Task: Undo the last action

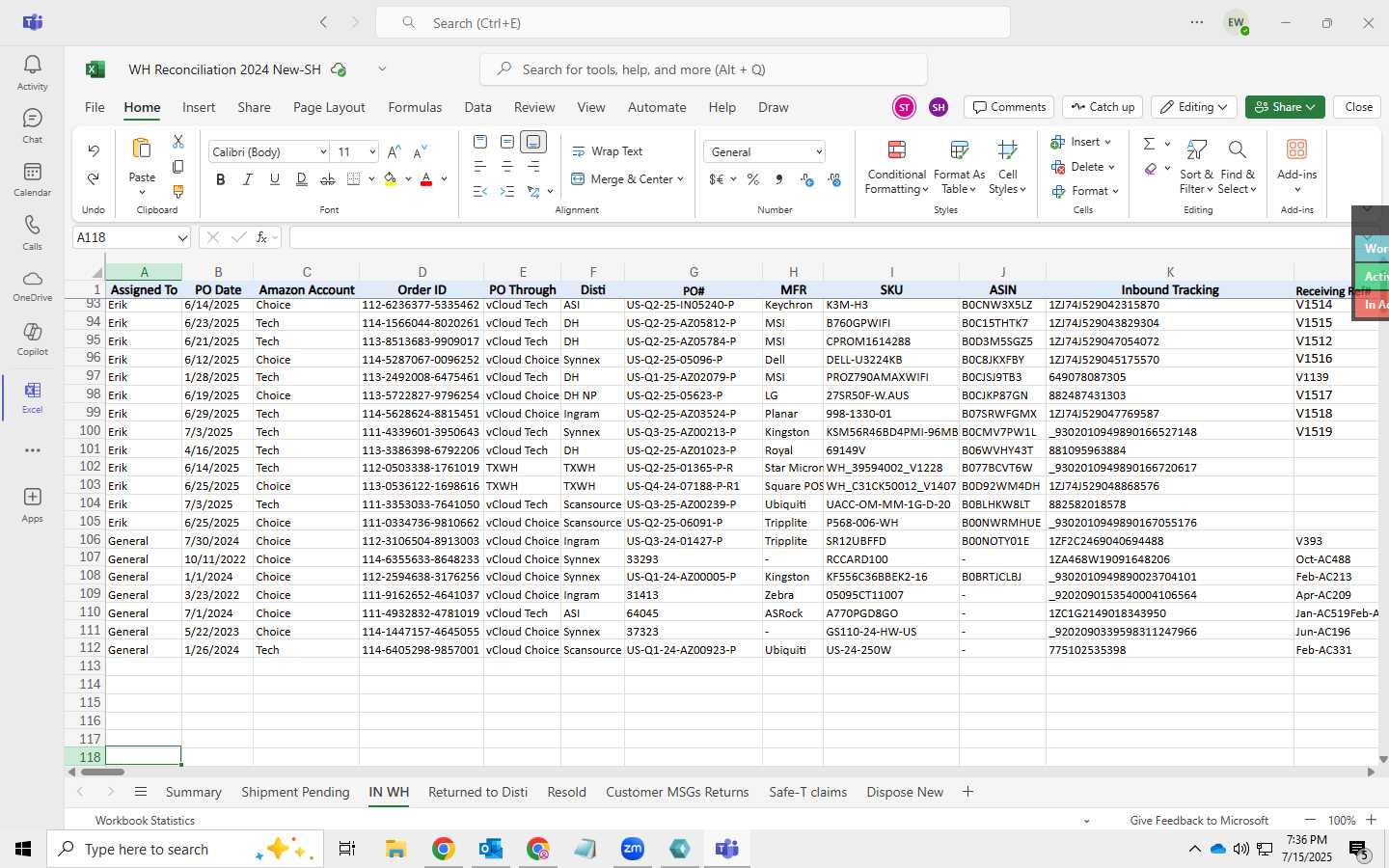Action: (94, 151)
